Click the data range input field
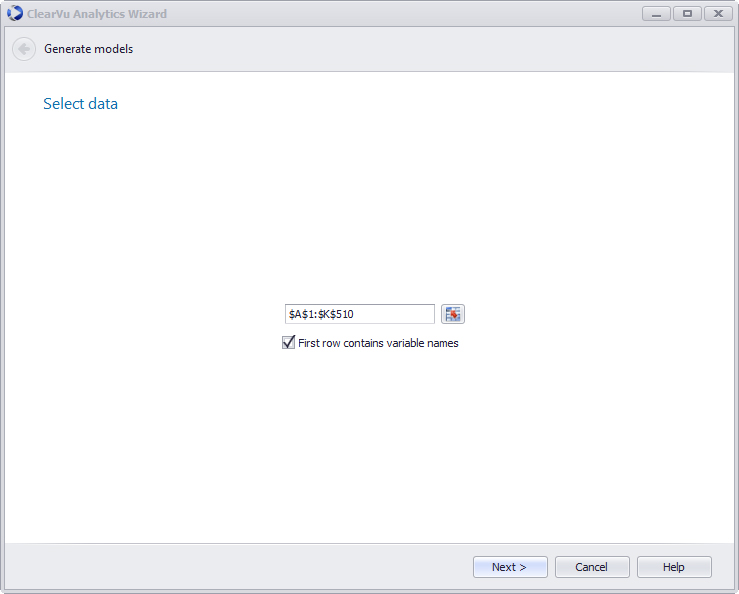Viewport: 739px width, 594px height. (360, 314)
